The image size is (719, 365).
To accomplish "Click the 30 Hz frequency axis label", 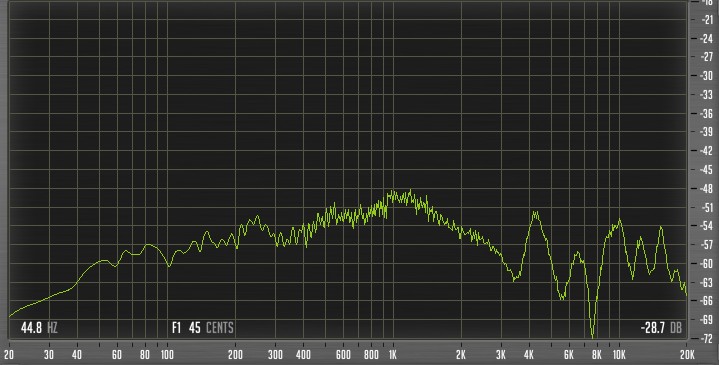I will point(49,354).
